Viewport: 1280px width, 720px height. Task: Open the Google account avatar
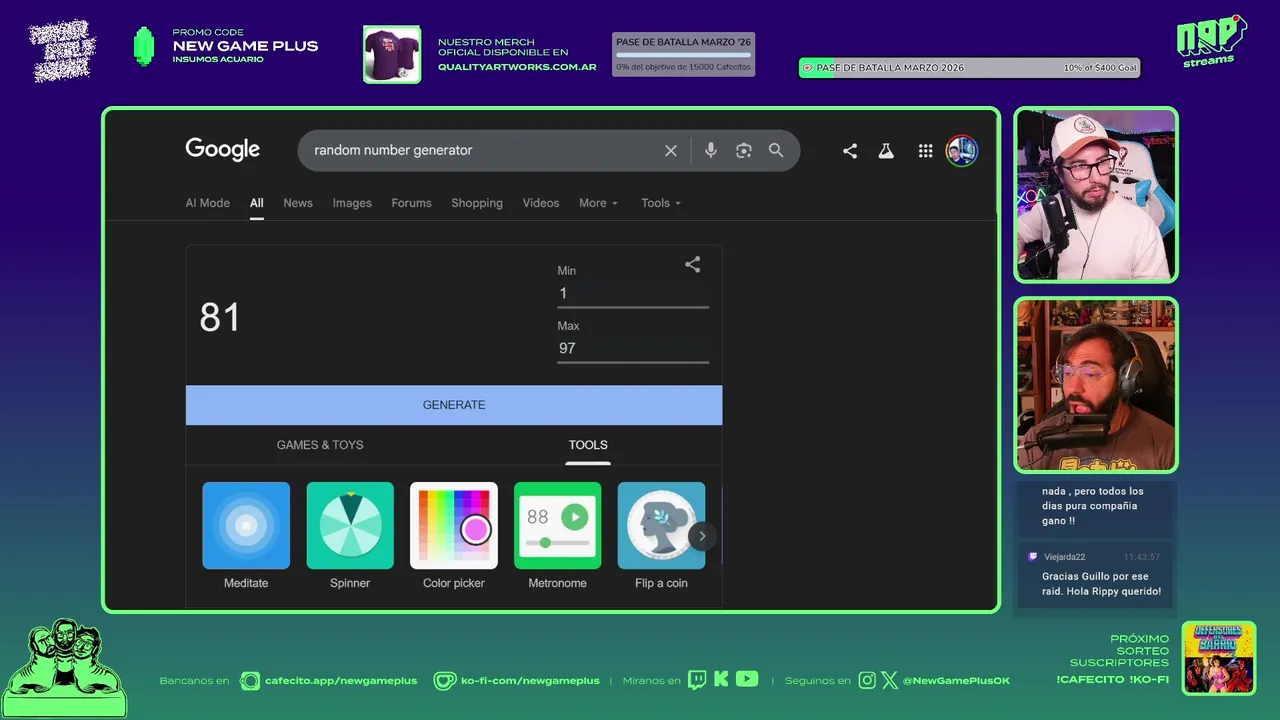(962, 151)
